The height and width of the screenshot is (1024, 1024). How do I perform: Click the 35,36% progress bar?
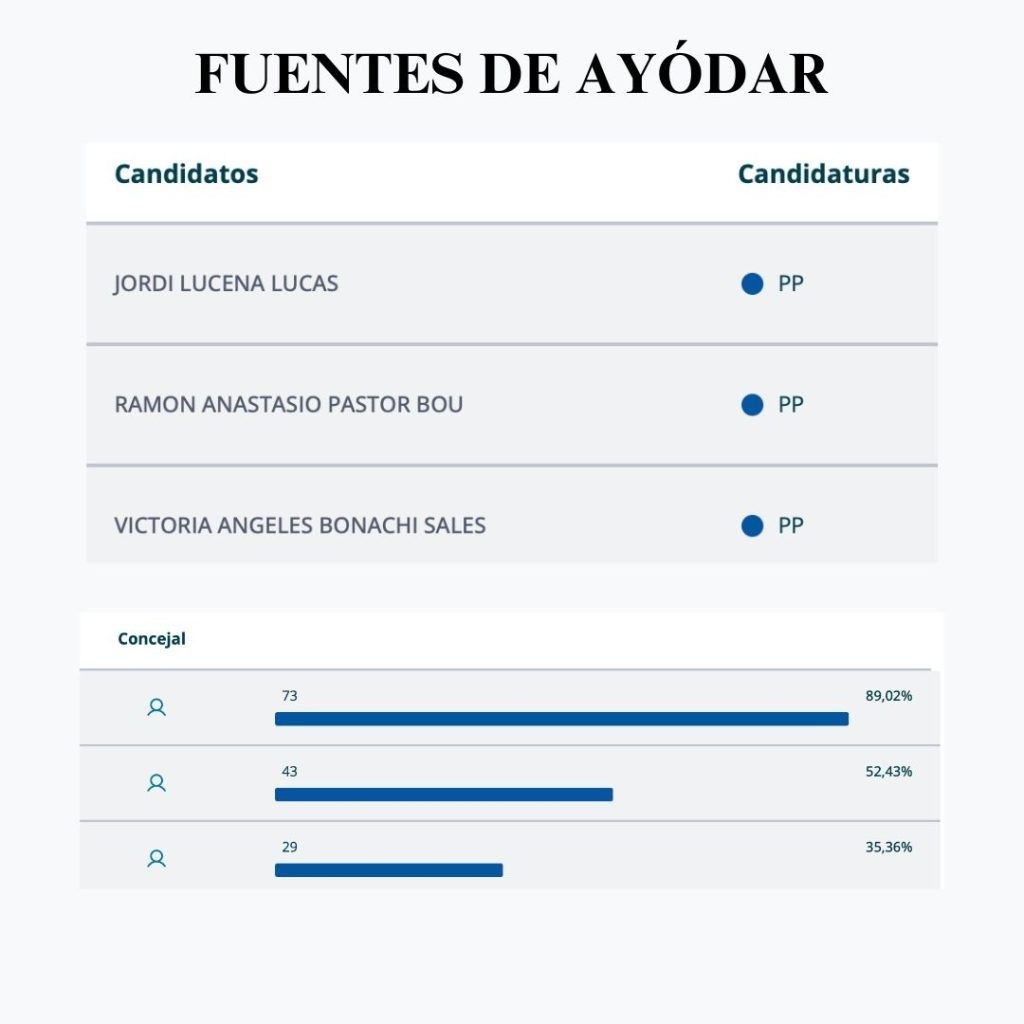(x=388, y=870)
